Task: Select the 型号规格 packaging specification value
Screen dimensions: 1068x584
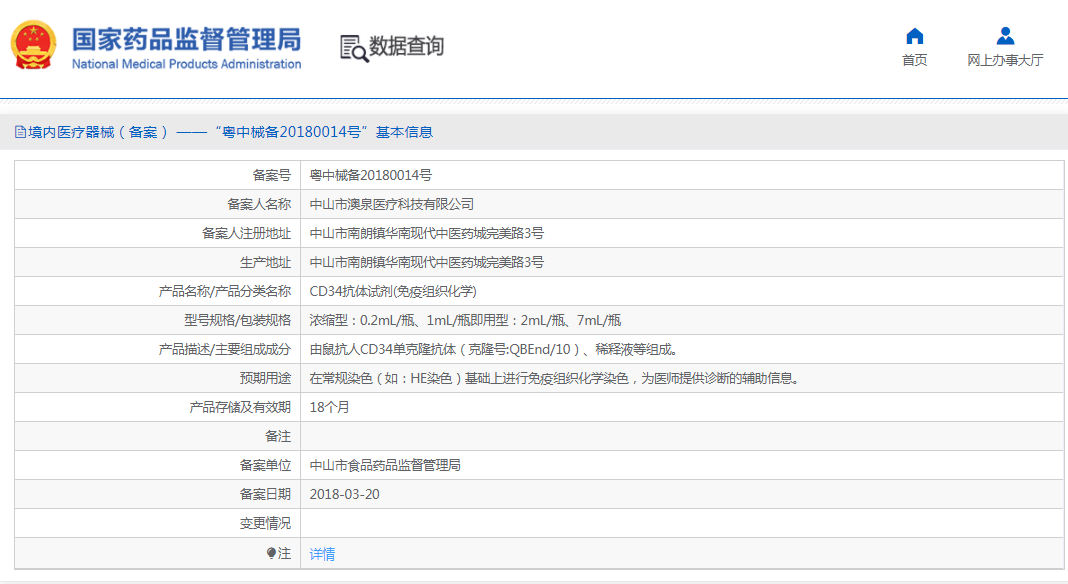Action: 465,320
